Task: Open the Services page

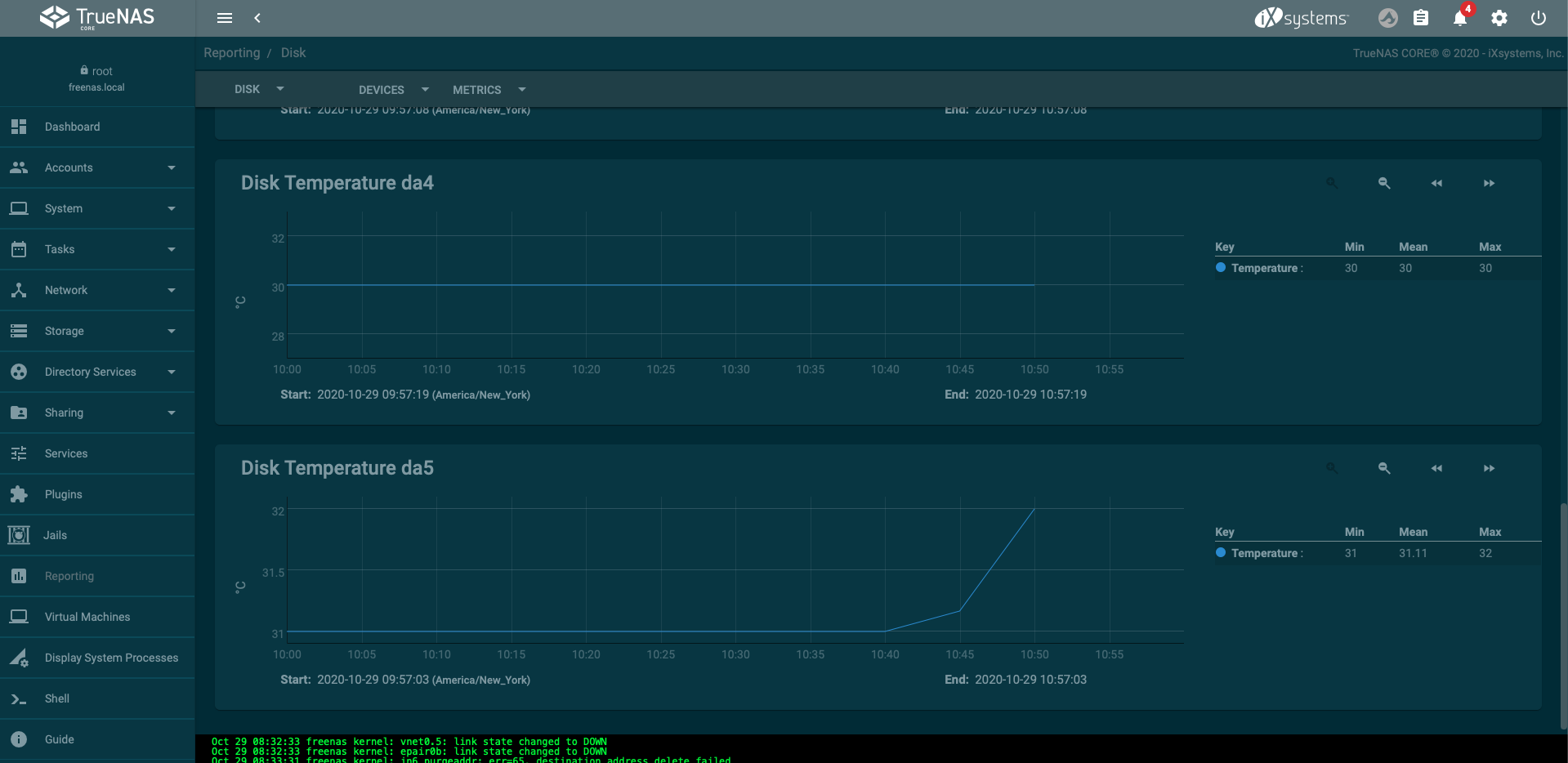Action: click(97, 453)
